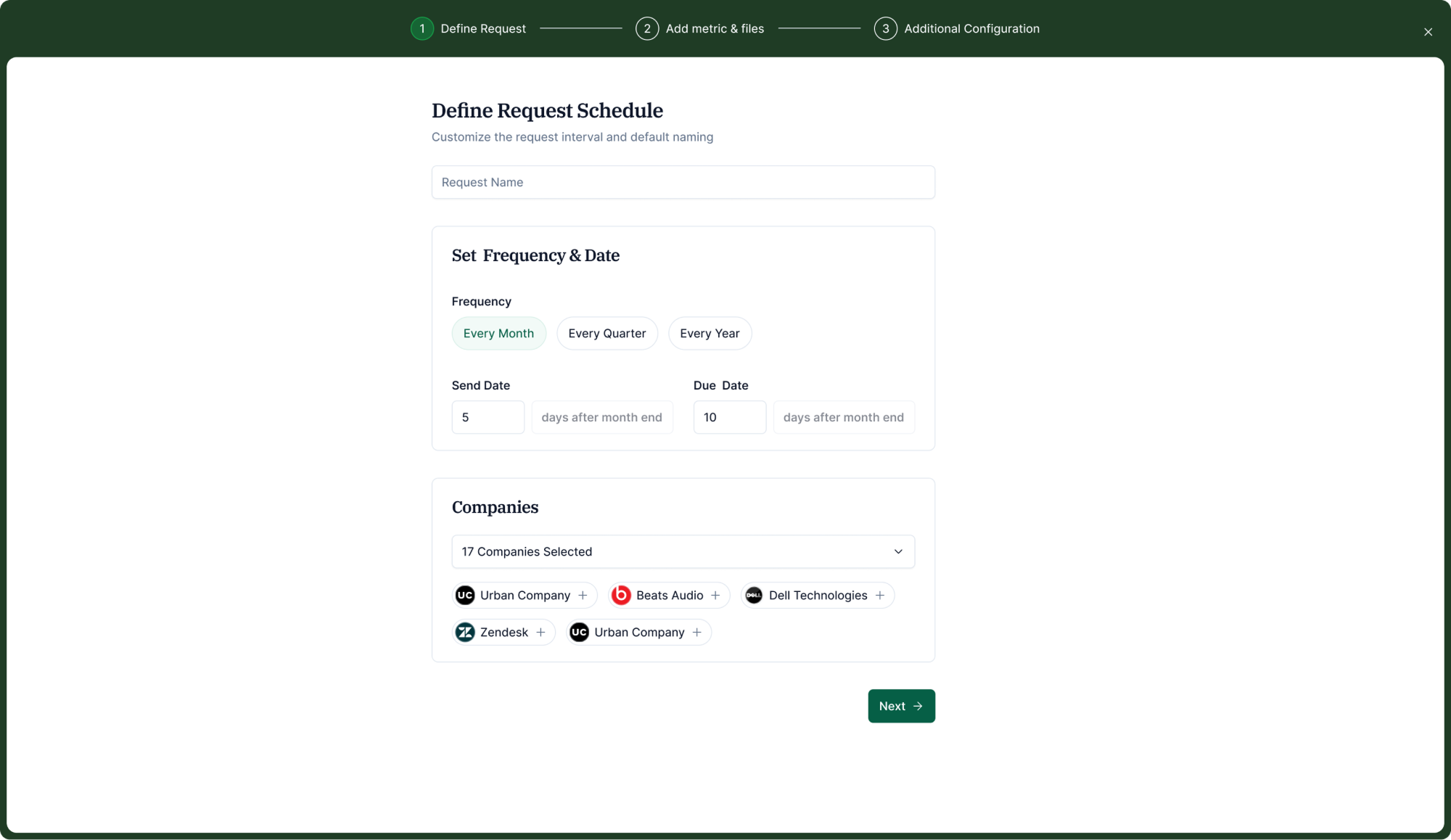1451x840 pixels.
Task: Select Every Month frequency
Action: tap(498, 333)
